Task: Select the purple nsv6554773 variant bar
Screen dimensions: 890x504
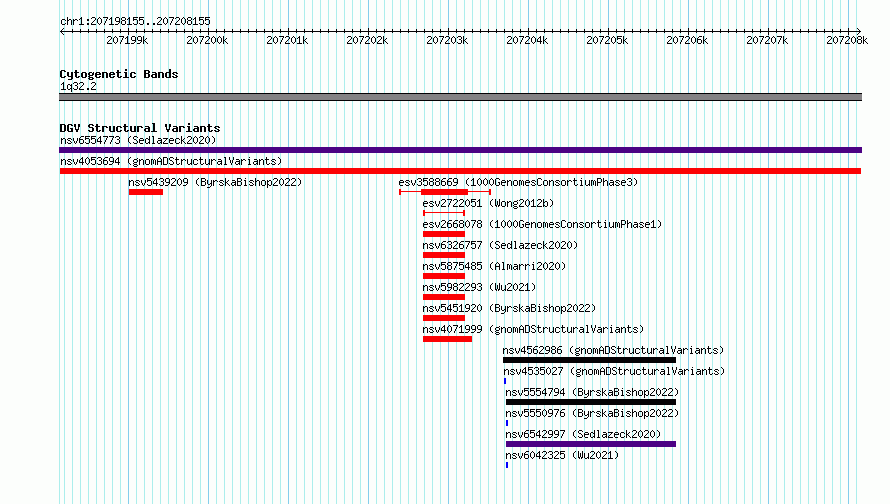Action: (x=460, y=150)
